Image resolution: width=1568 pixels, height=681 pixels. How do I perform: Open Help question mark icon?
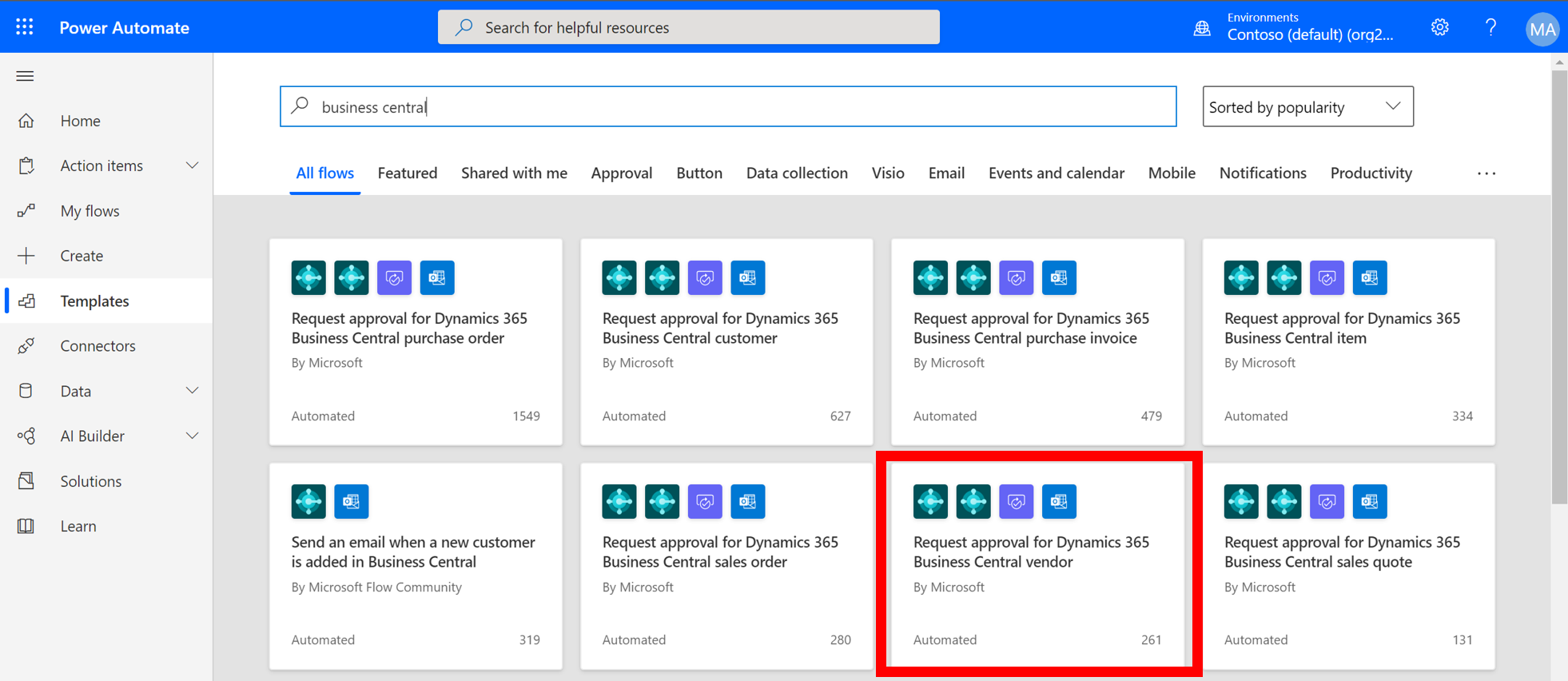point(1491,28)
